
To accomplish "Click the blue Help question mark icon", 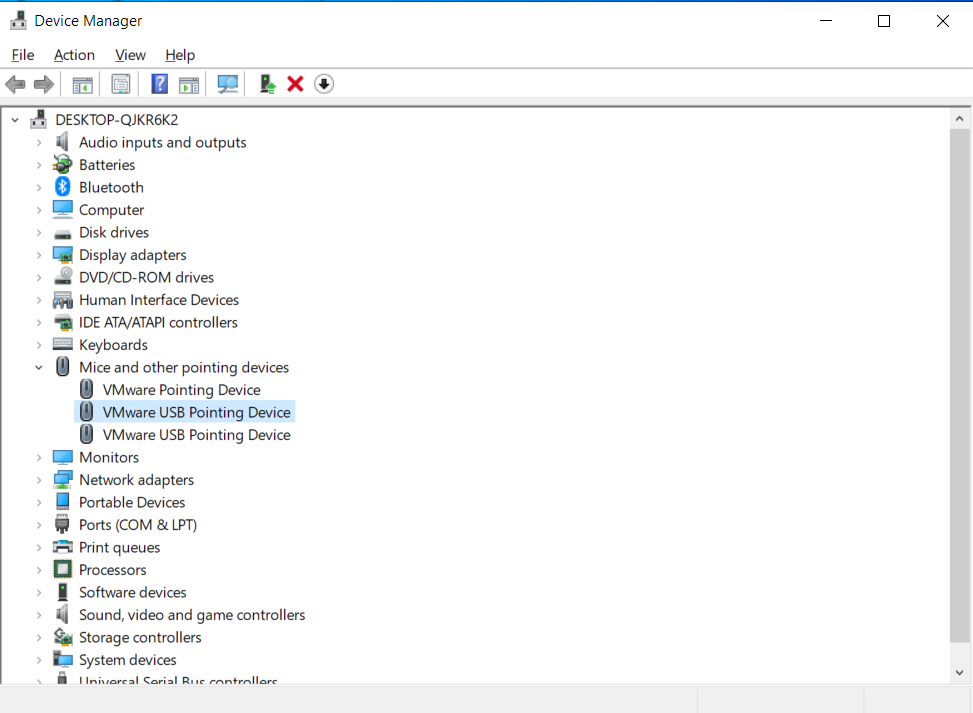I will (159, 84).
